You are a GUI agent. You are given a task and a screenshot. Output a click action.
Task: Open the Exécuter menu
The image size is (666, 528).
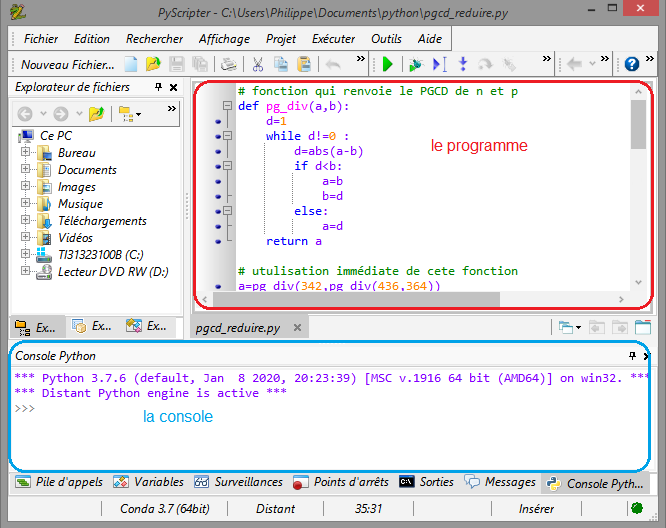333,39
